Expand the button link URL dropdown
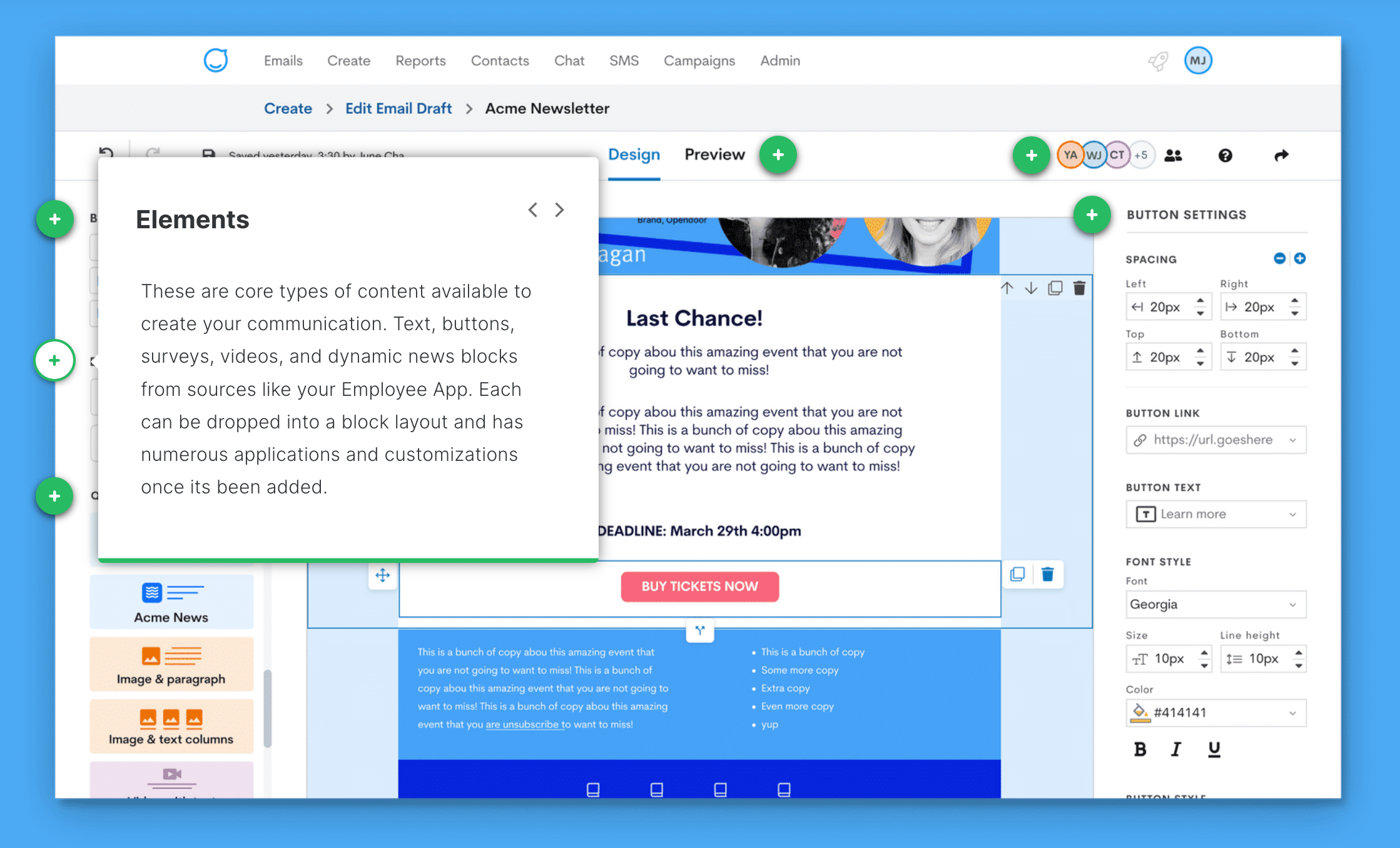 (x=1292, y=440)
